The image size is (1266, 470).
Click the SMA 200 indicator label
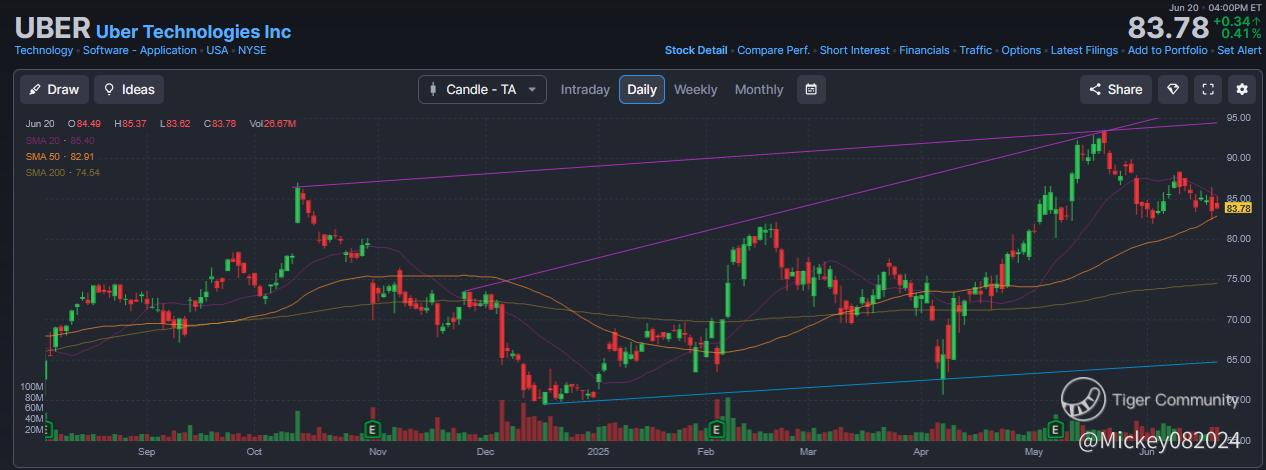(x=63, y=172)
